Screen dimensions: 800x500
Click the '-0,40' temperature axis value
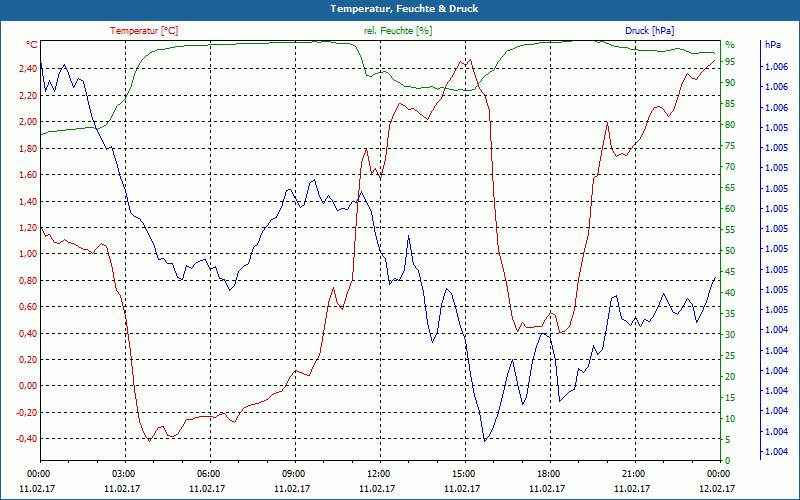(x=27, y=439)
